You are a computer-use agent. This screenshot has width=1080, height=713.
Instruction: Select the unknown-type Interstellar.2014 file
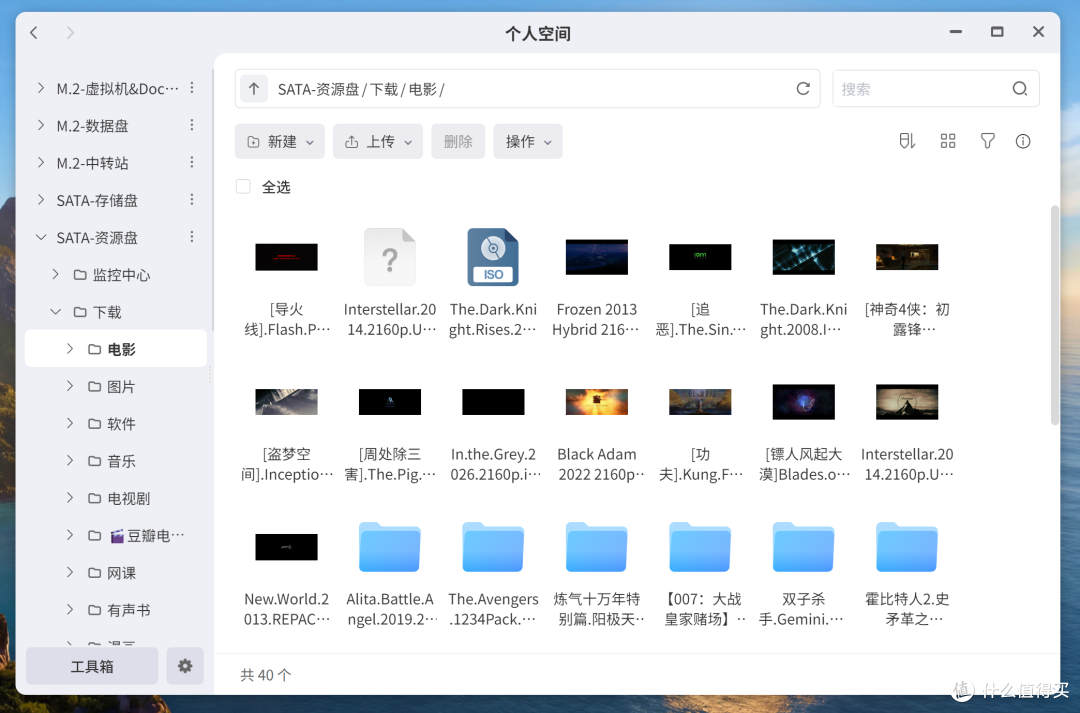pyautogui.click(x=390, y=257)
